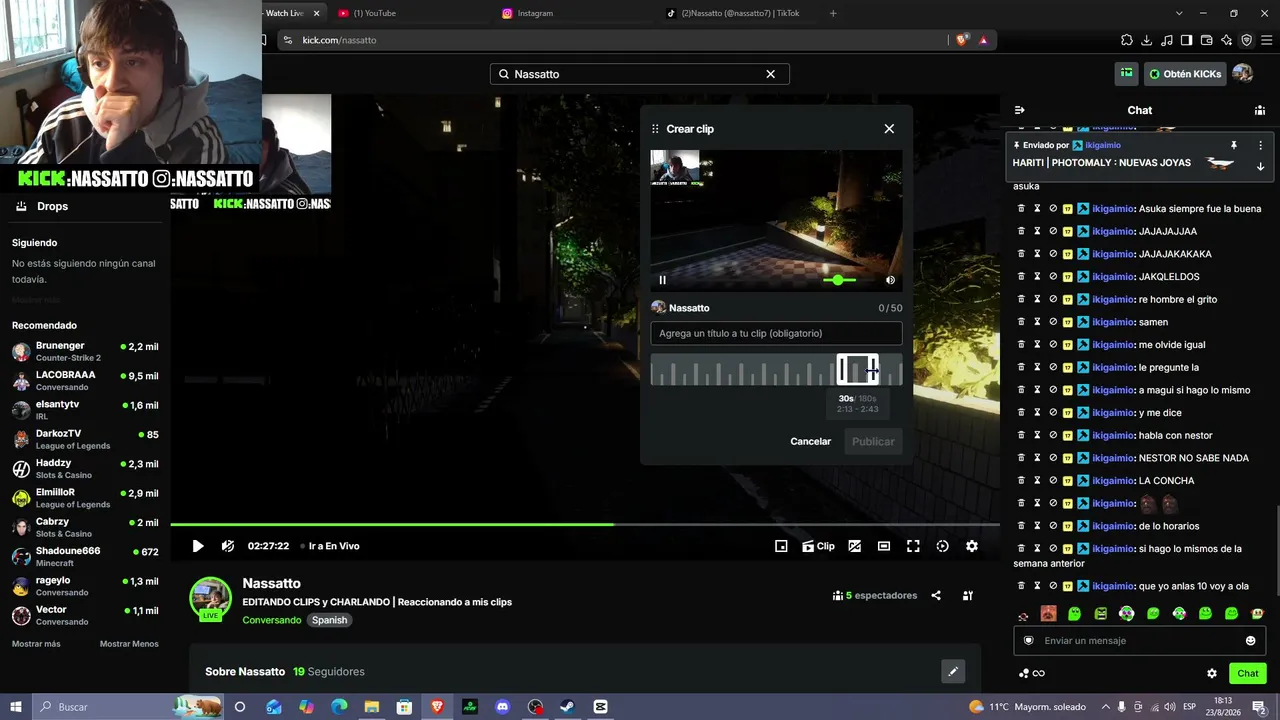Click the Spanish language tag

click(x=329, y=620)
